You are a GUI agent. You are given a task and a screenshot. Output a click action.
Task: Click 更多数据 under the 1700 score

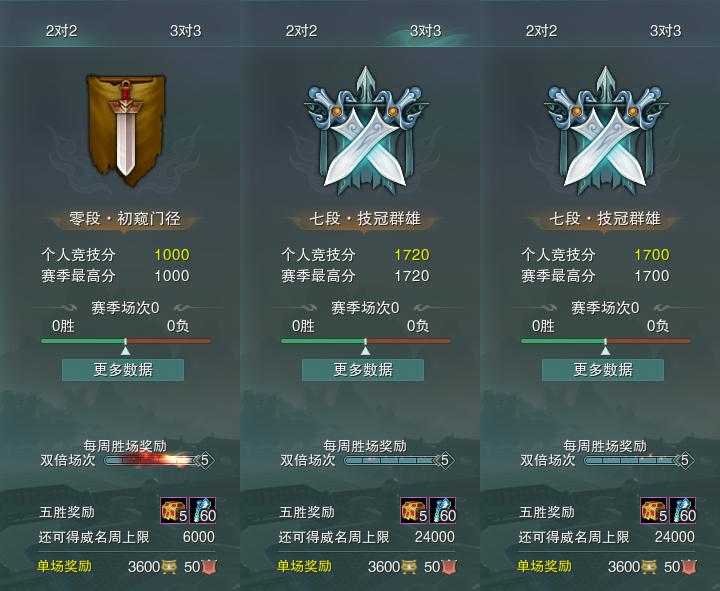point(603,370)
